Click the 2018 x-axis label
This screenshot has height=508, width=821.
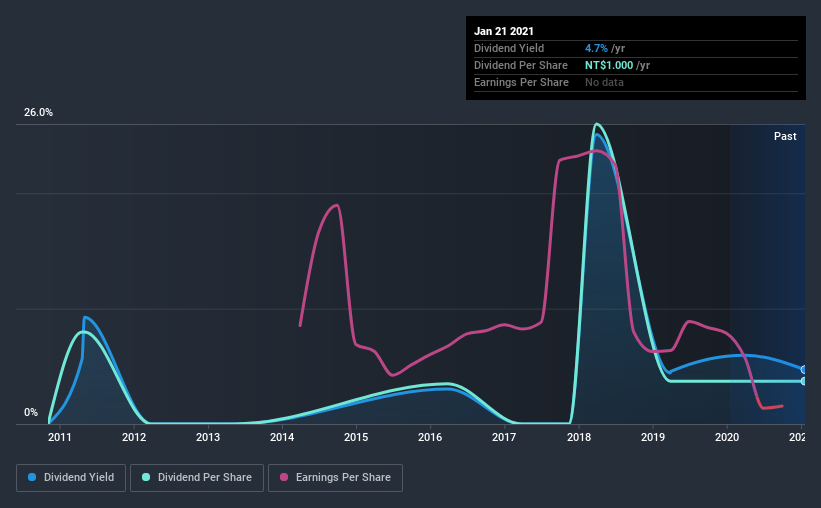(579, 437)
